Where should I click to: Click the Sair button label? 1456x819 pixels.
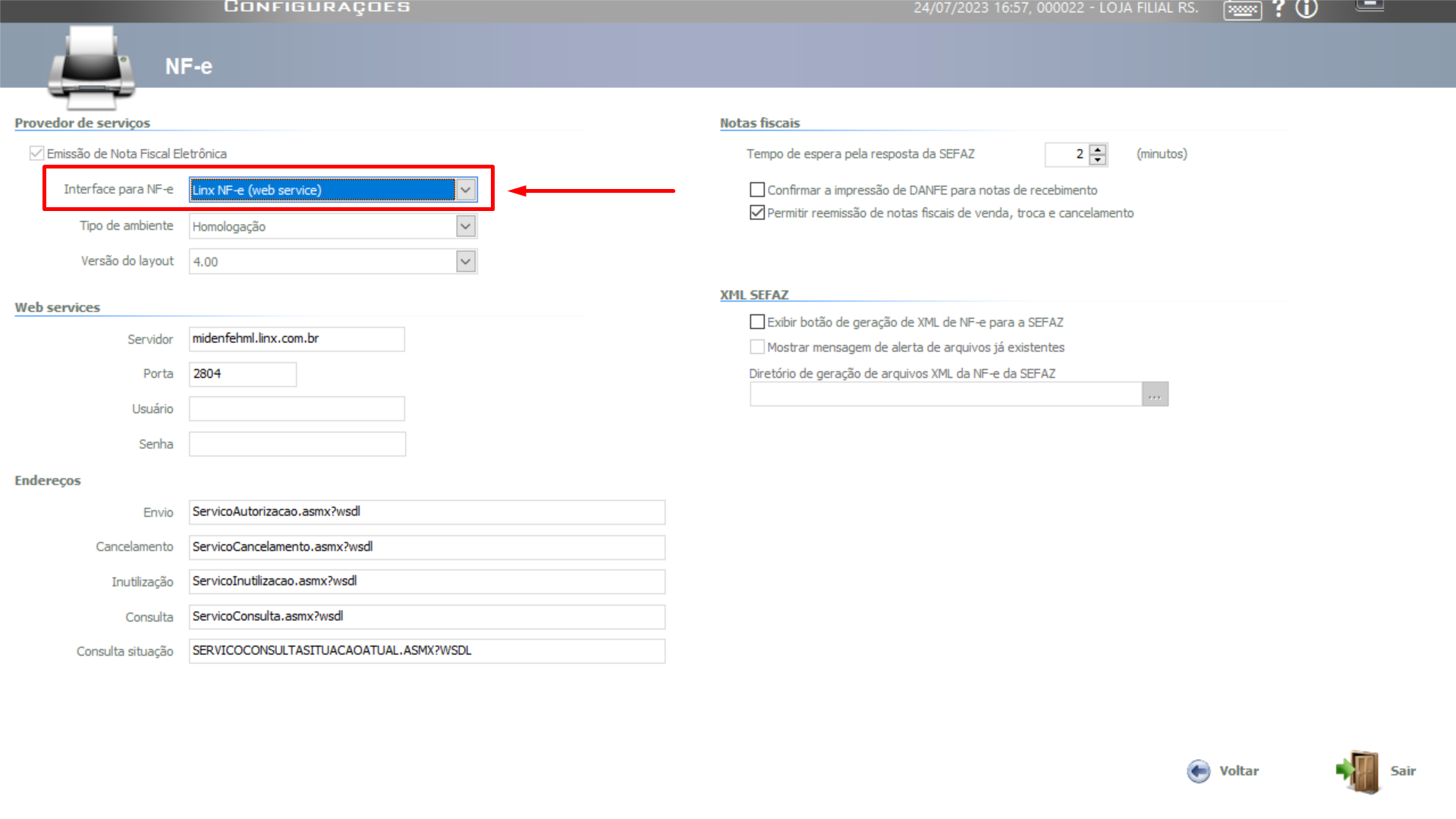tap(1403, 771)
